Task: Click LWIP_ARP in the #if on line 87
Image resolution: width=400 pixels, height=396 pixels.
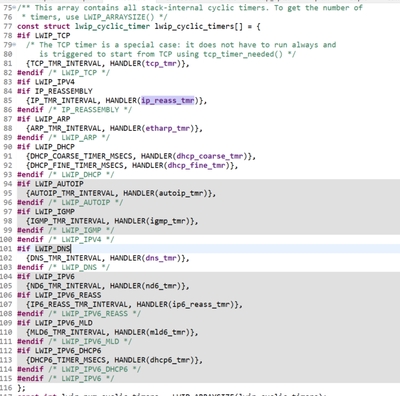Action: (53, 119)
